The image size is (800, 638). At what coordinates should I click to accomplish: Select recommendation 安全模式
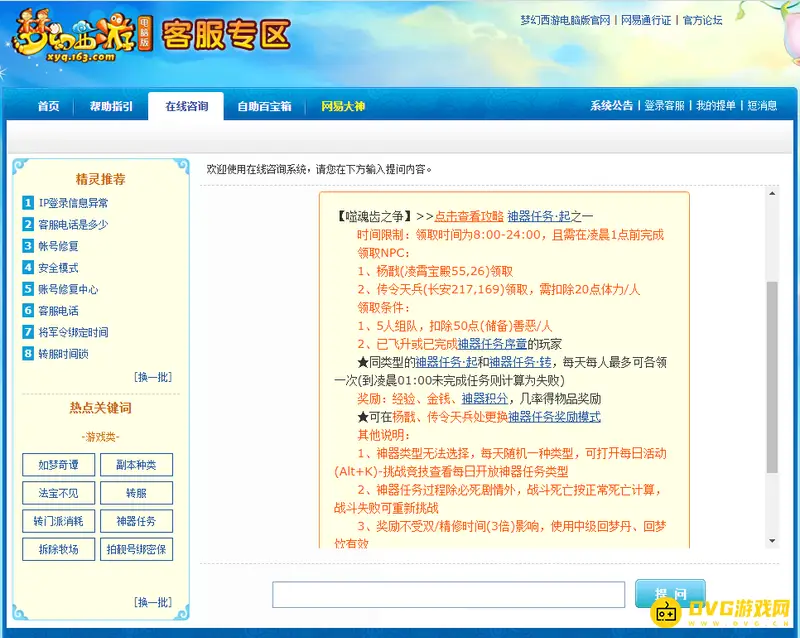[58, 267]
